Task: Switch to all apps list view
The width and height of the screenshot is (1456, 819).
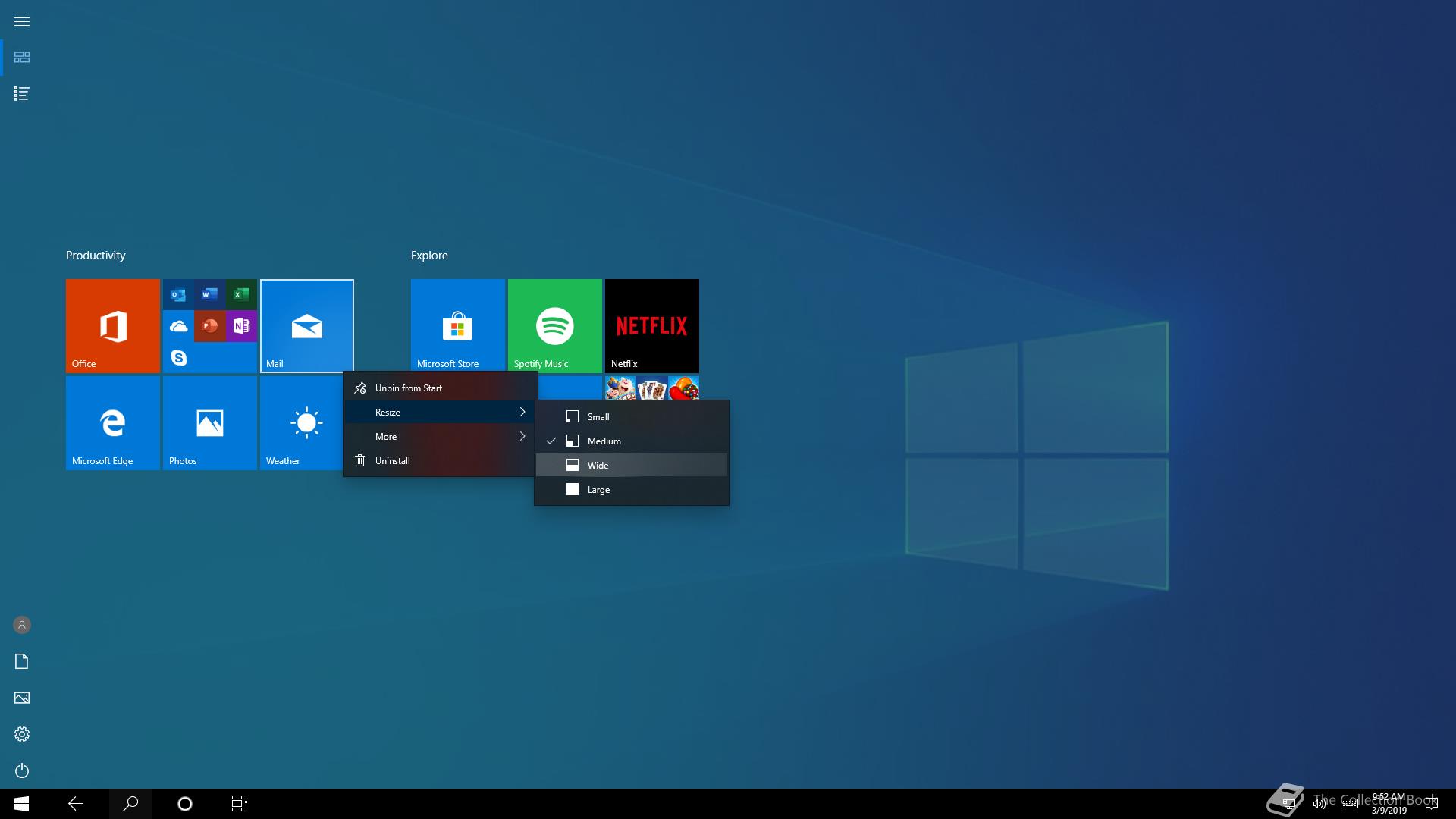Action: tap(22, 94)
